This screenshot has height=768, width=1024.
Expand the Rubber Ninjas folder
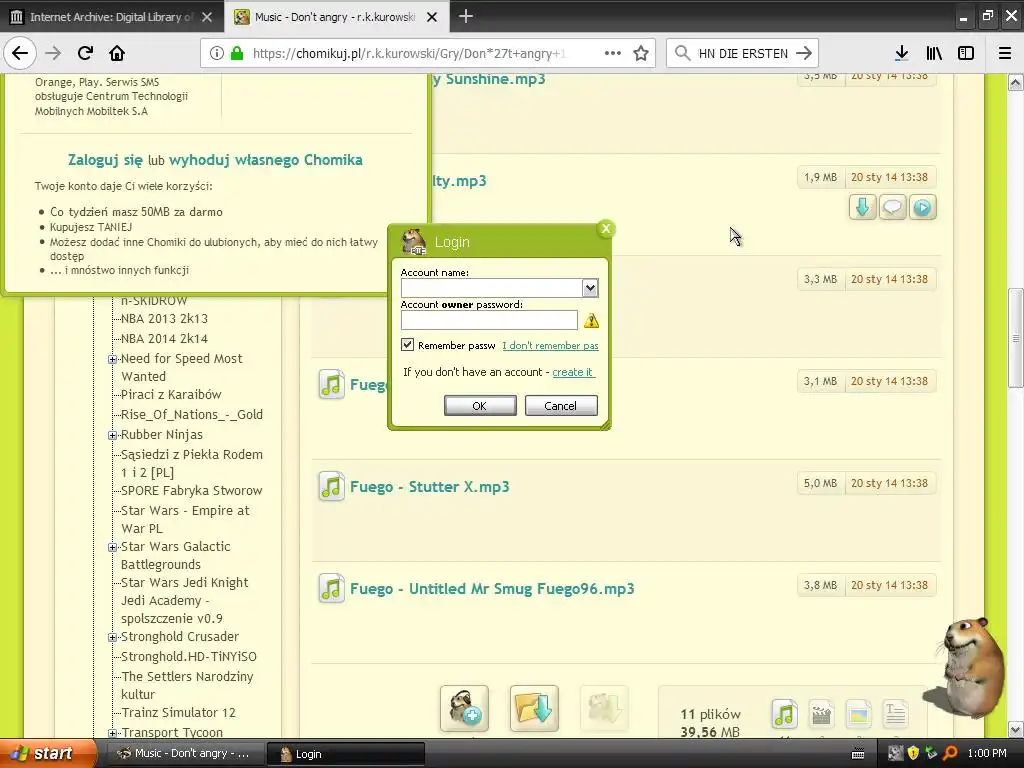(112, 435)
